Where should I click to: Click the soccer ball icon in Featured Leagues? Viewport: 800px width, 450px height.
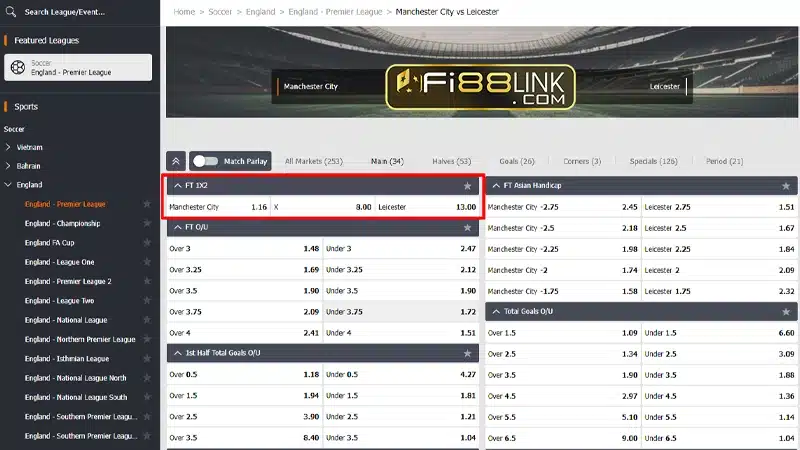(x=18, y=67)
